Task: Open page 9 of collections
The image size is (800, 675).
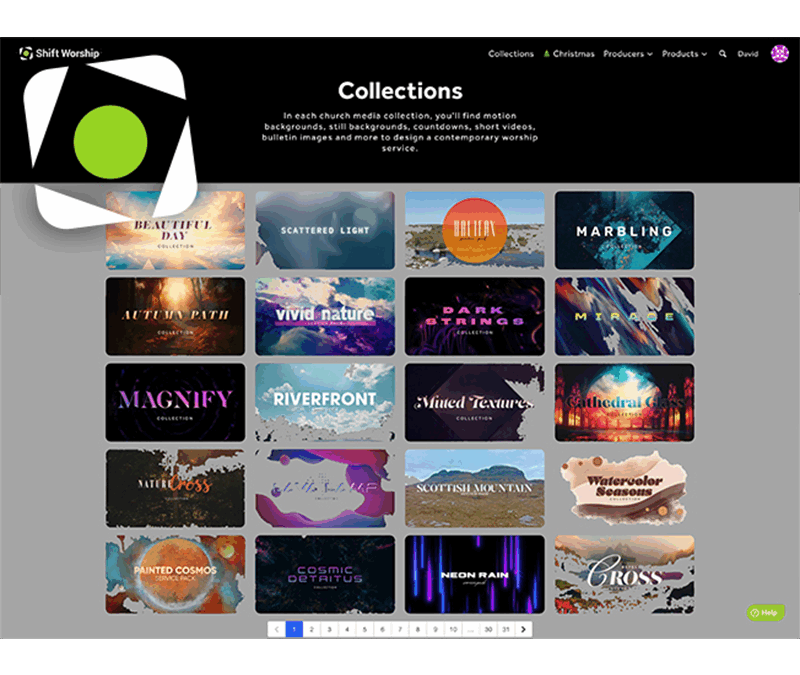Action: pos(435,629)
